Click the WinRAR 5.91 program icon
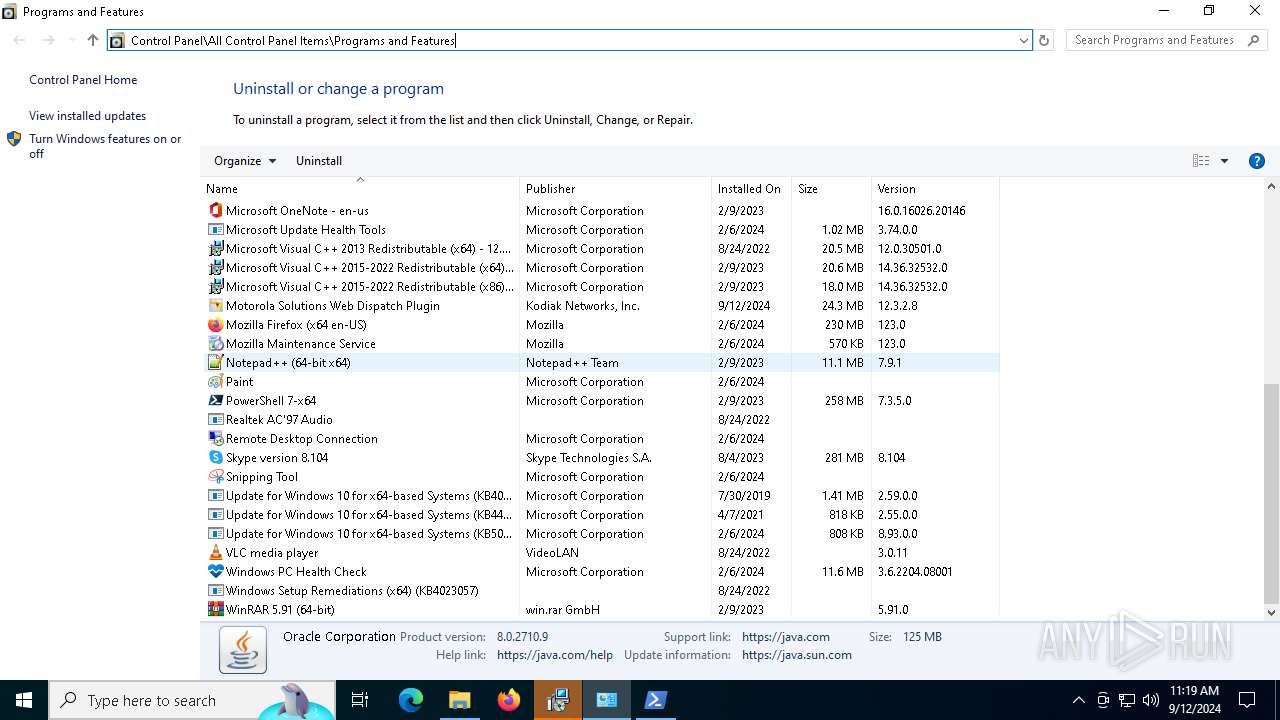1280x720 pixels. [x=215, y=610]
